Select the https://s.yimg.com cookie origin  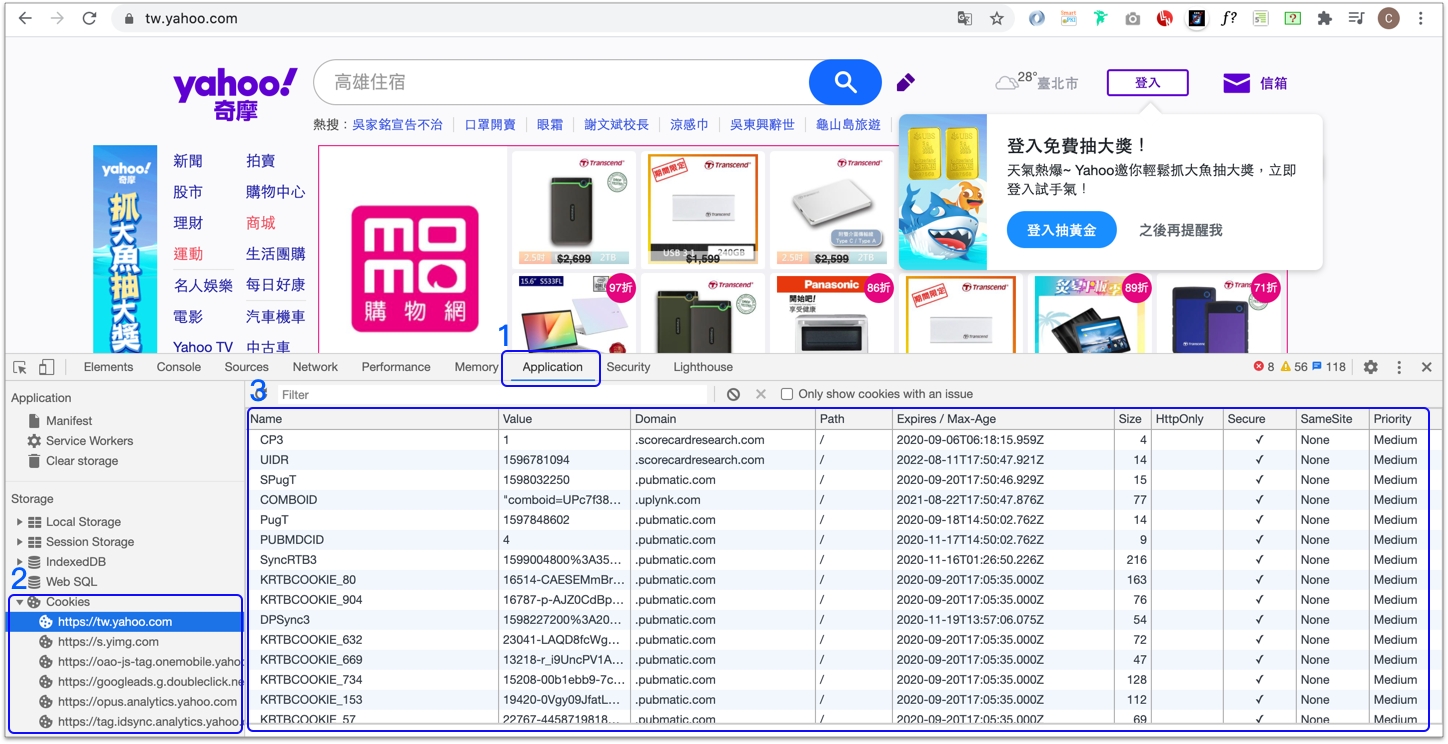coord(108,642)
